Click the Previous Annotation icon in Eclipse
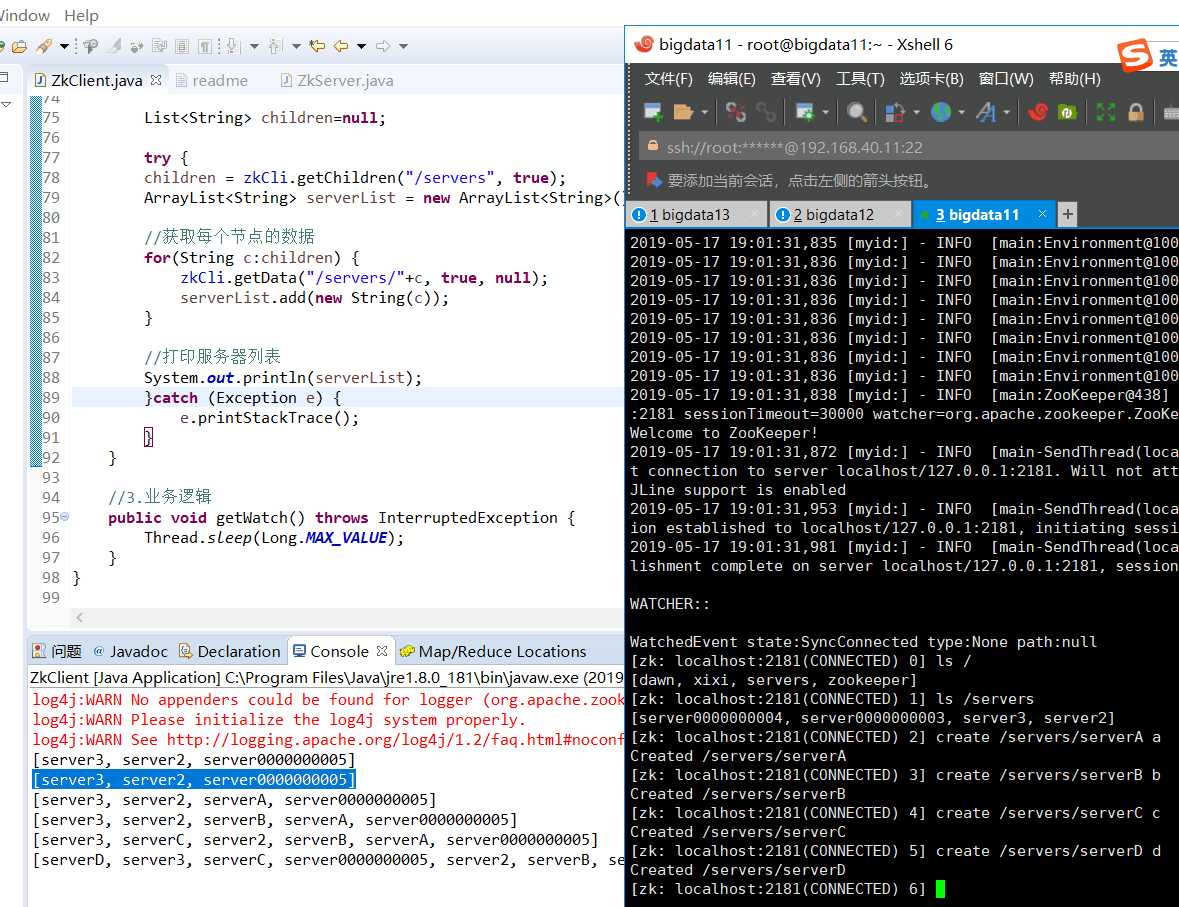Screen dimensions: 1179x907 tap(275, 47)
